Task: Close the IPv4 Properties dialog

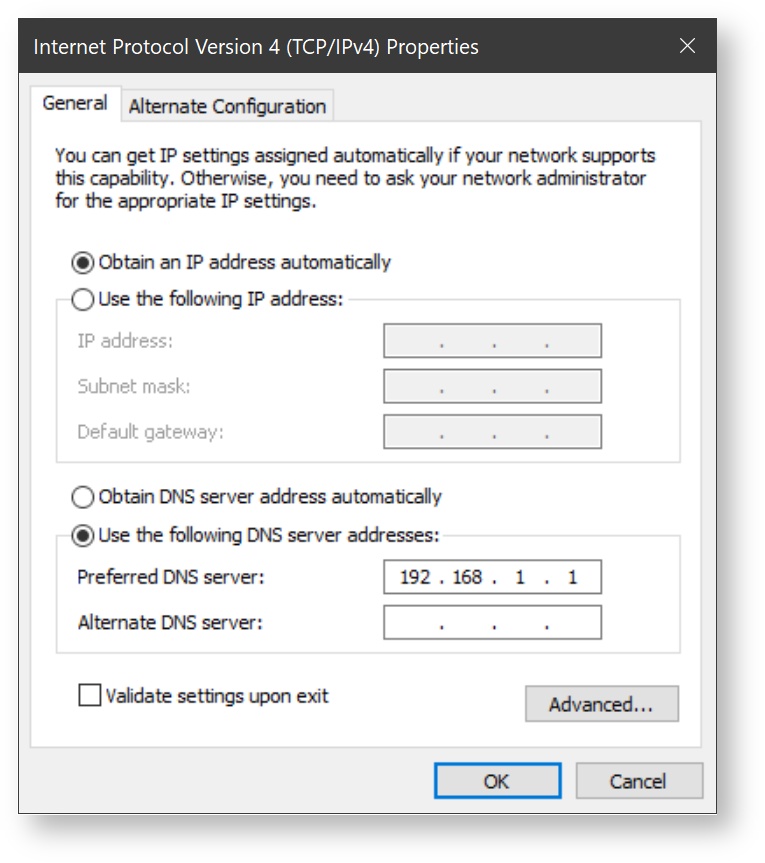Action: 687,46
